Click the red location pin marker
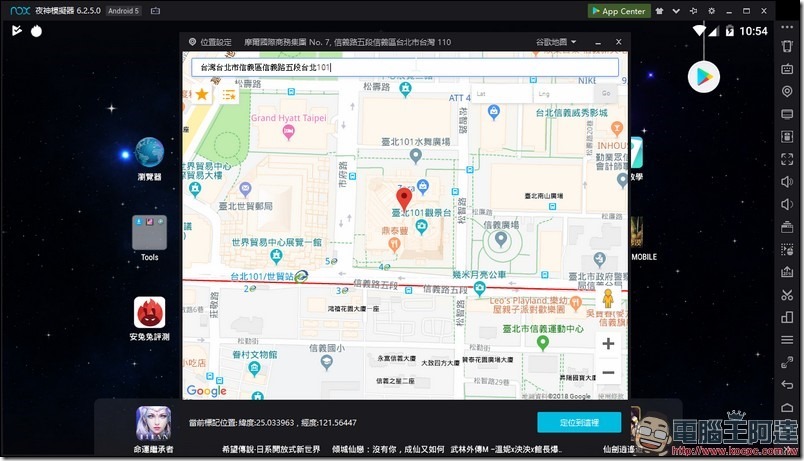 point(404,198)
